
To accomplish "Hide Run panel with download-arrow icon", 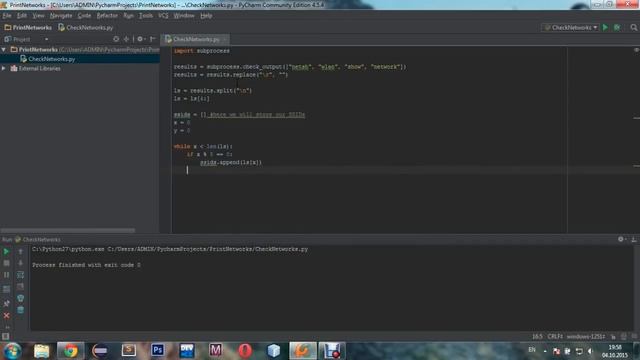I will 634,239.
